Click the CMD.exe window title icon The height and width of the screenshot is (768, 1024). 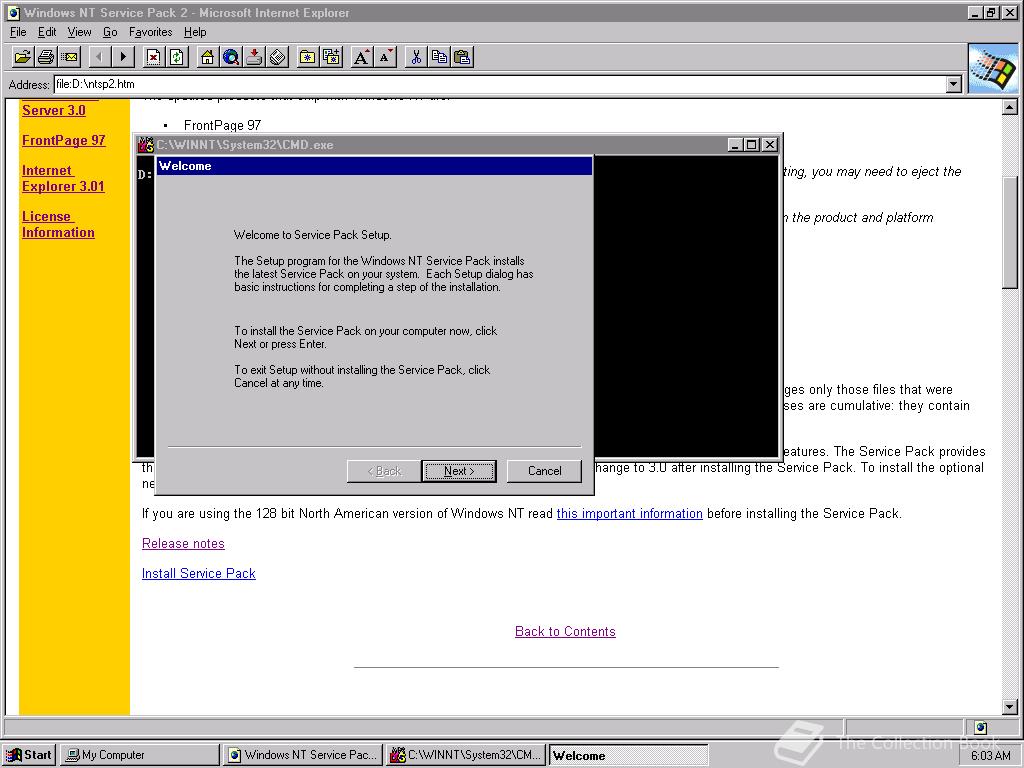[146, 145]
